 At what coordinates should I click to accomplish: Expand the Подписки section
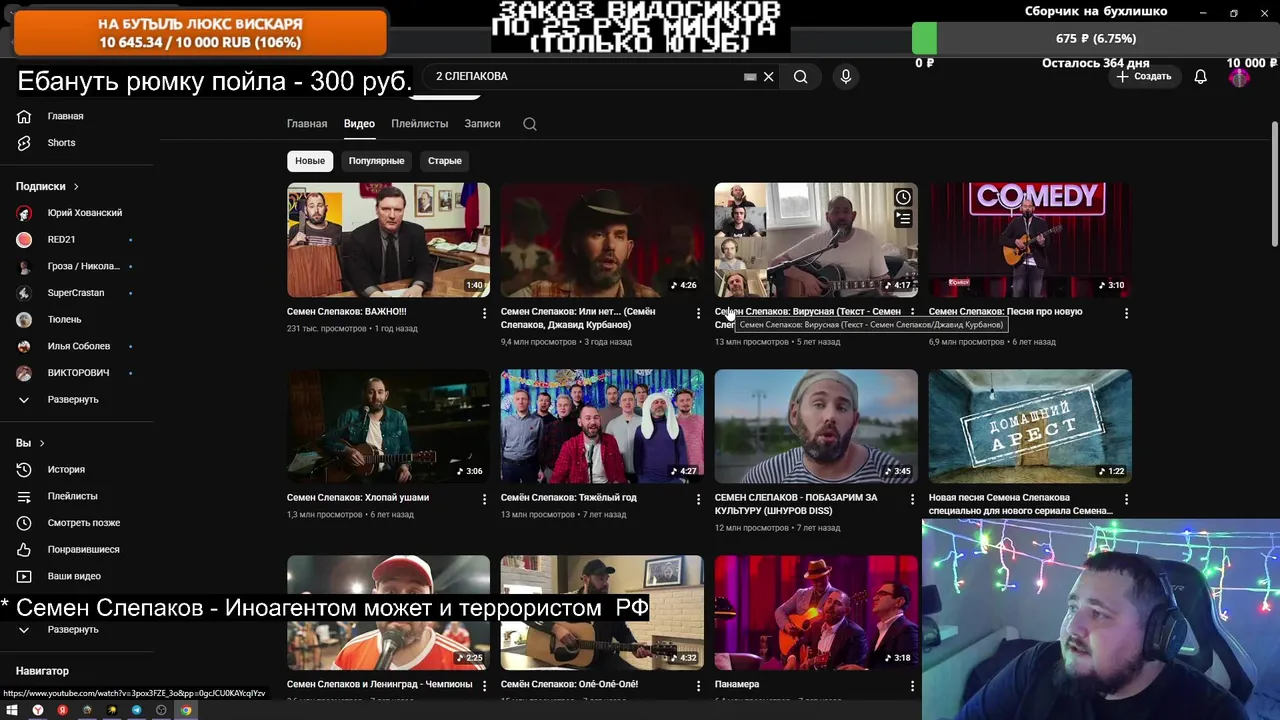click(x=47, y=187)
